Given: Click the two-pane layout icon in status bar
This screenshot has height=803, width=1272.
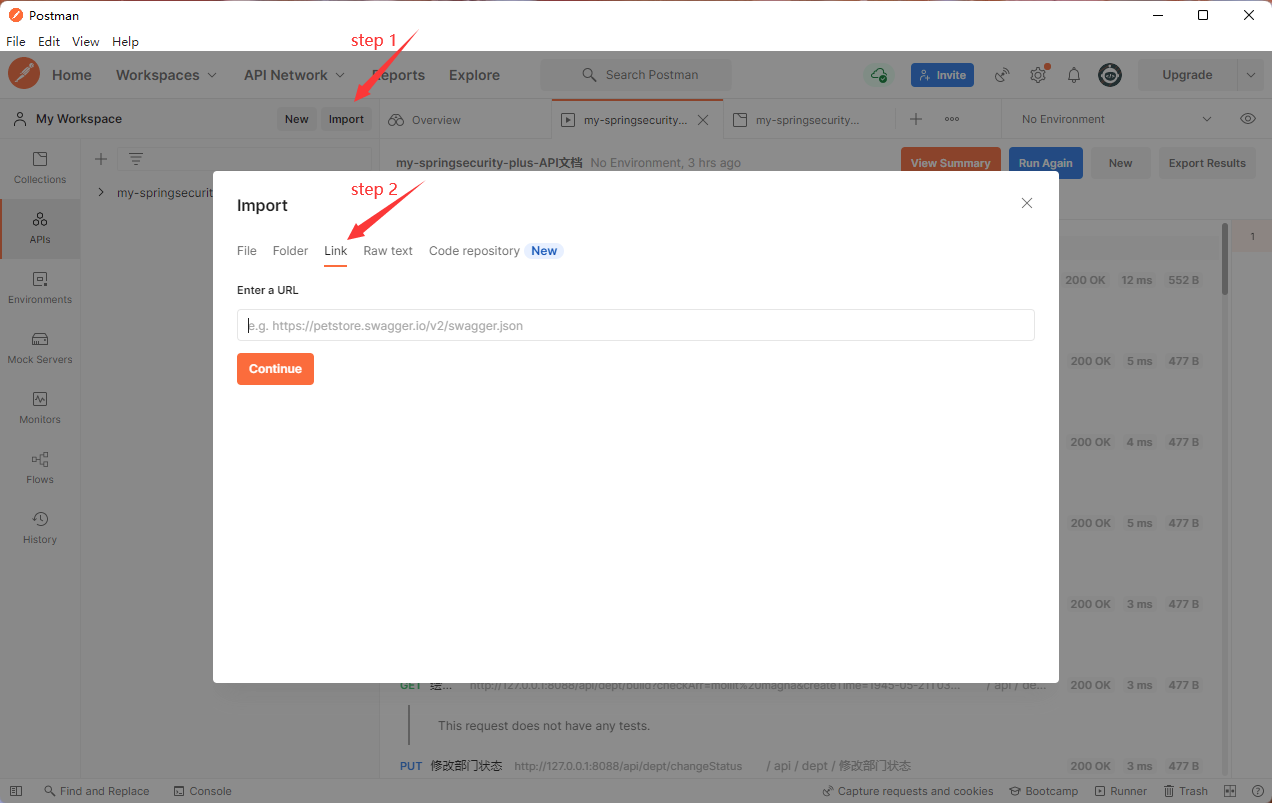Looking at the screenshot, I should [1230, 791].
